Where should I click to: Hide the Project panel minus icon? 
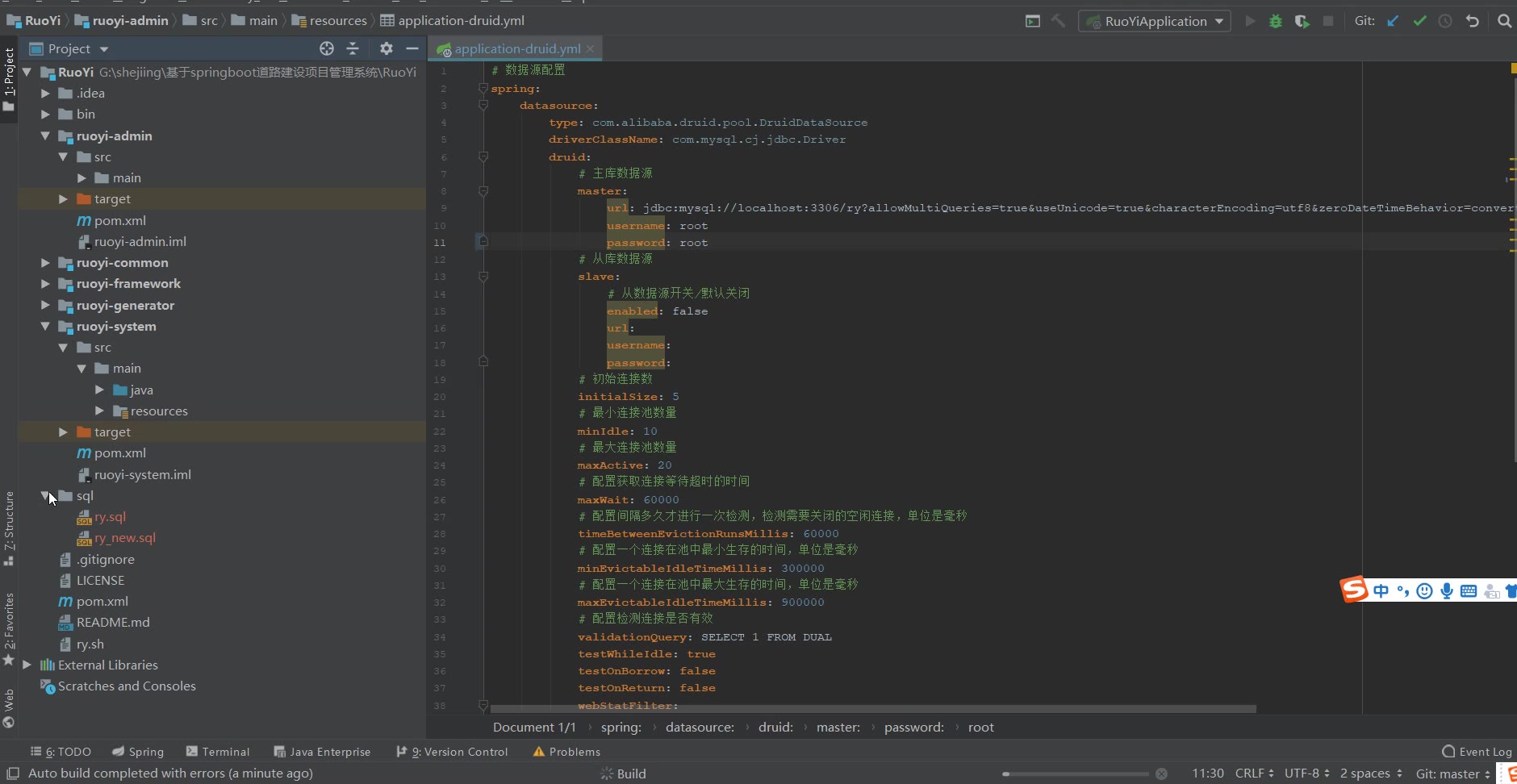(412, 48)
